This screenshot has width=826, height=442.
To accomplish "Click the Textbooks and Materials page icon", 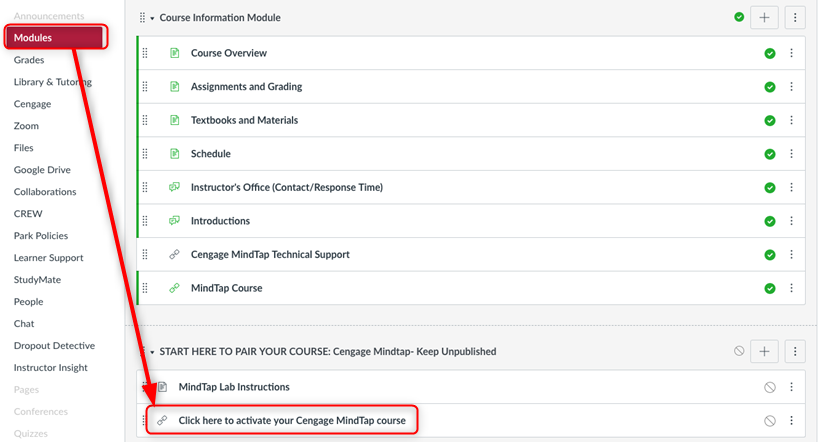I will 174,120.
